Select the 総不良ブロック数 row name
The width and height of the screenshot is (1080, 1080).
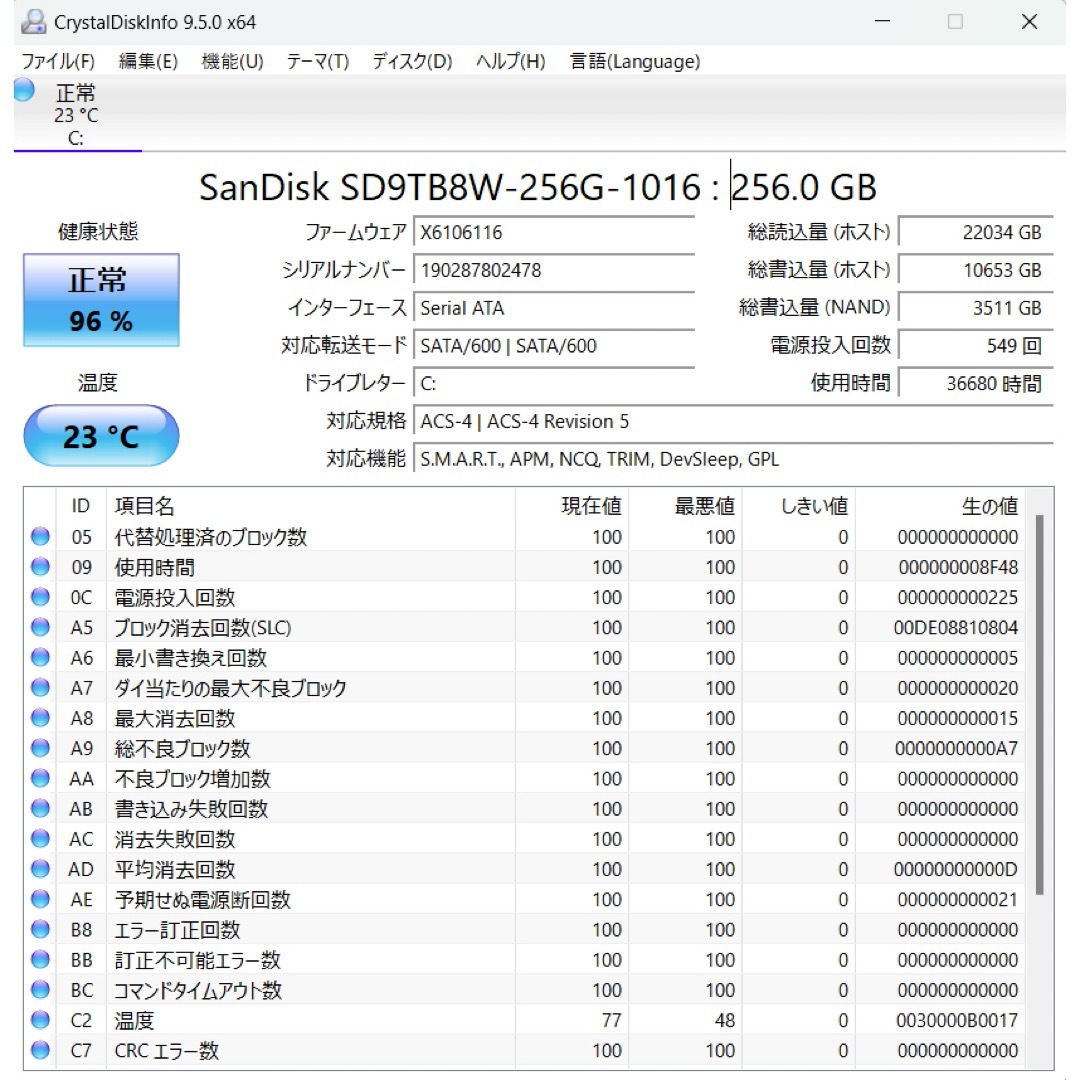[183, 749]
